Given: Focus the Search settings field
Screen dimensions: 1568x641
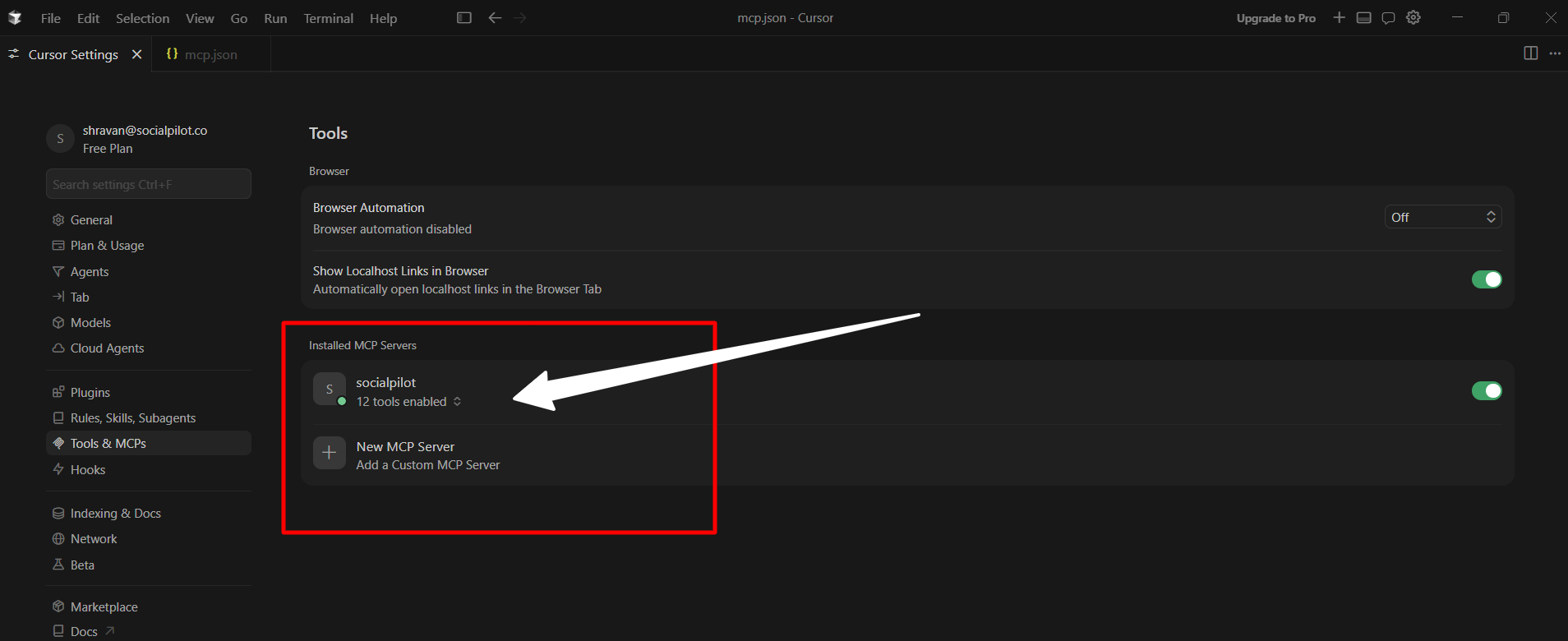Looking at the screenshot, I should coord(149,184).
